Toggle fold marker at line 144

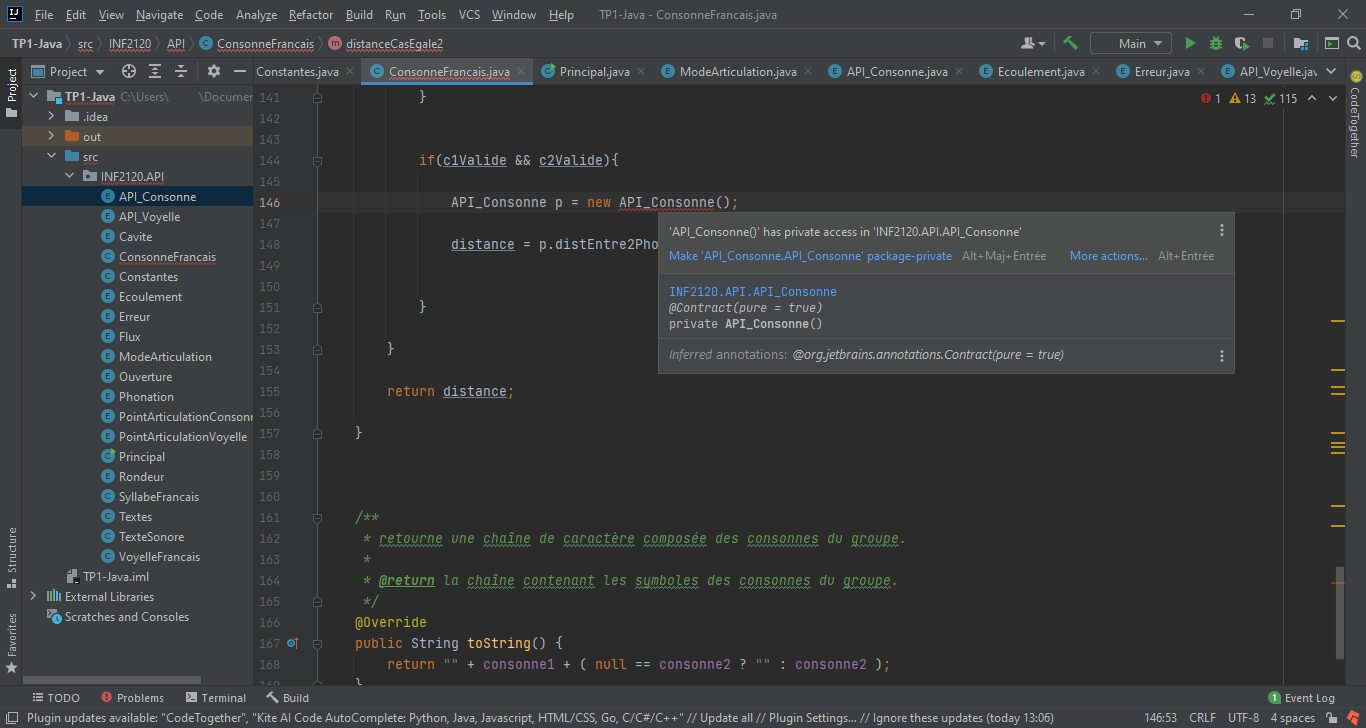pyautogui.click(x=317, y=160)
